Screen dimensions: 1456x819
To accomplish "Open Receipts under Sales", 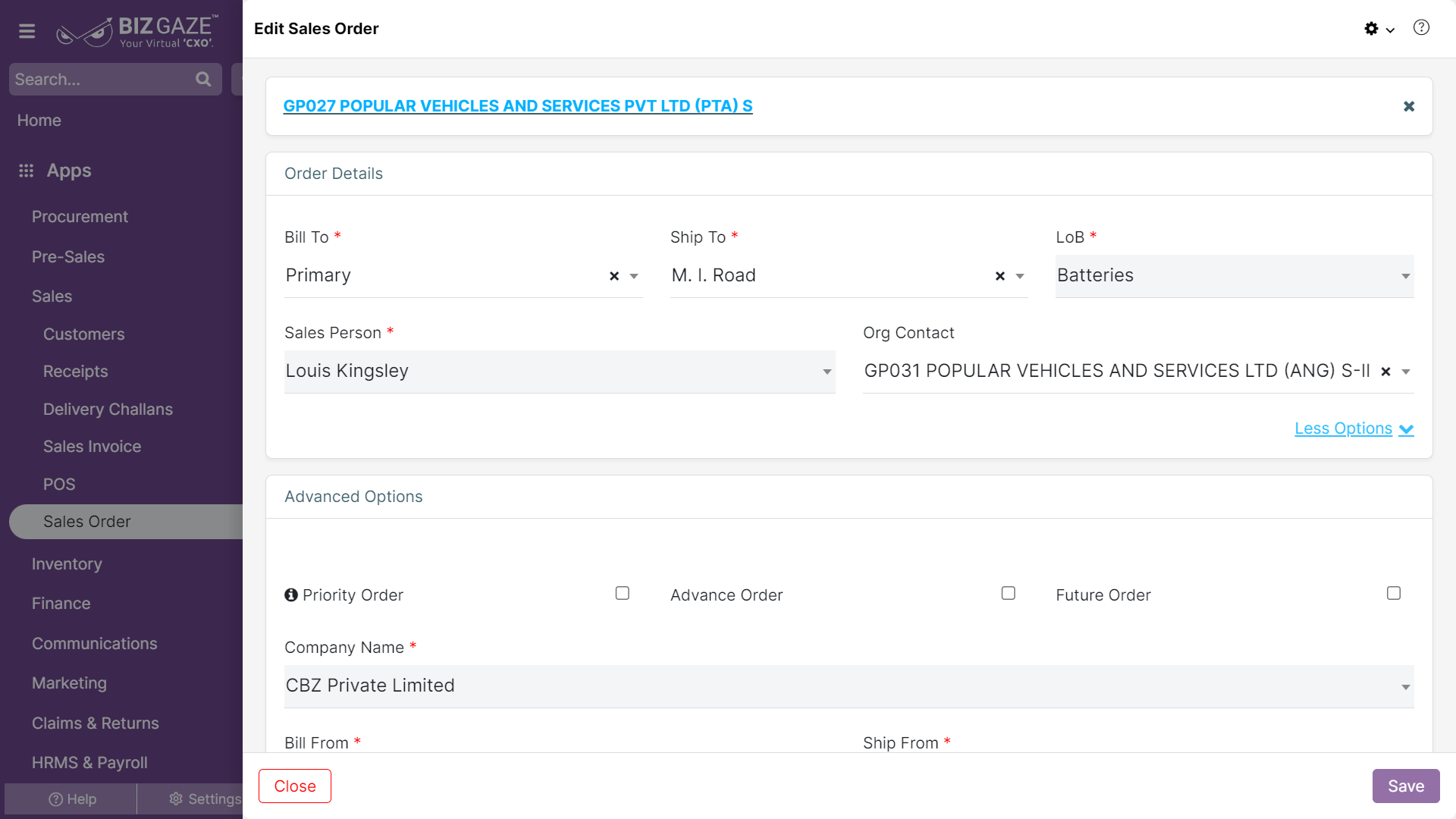I will coord(75,372).
